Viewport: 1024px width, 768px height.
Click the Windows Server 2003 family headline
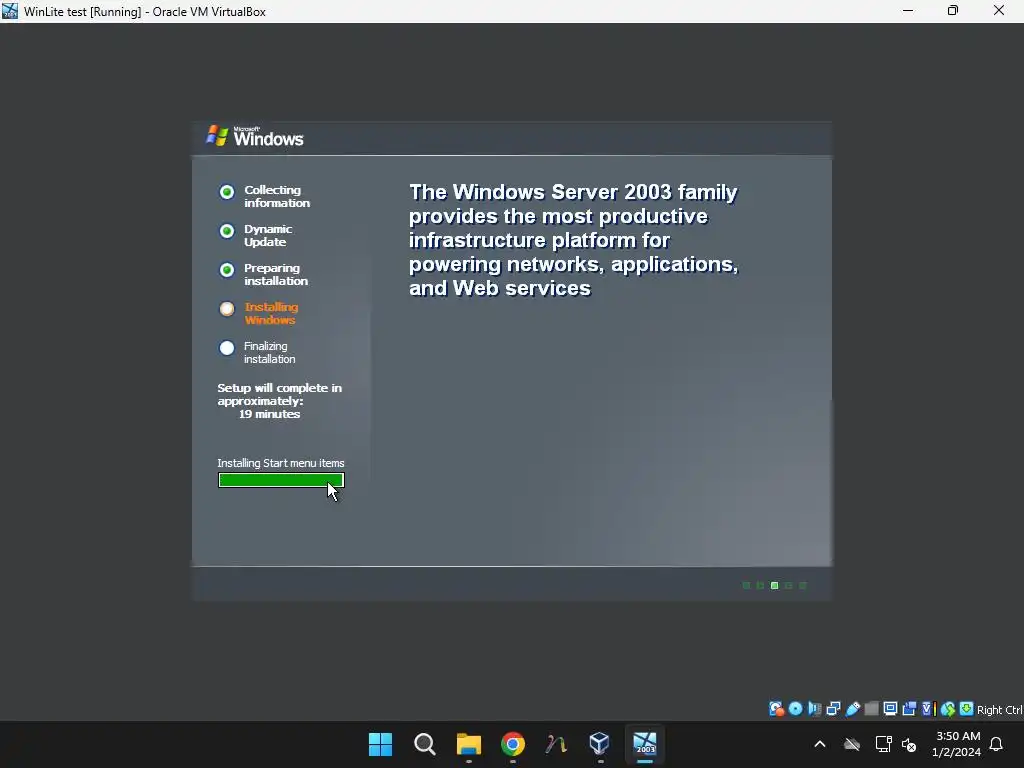pos(573,240)
